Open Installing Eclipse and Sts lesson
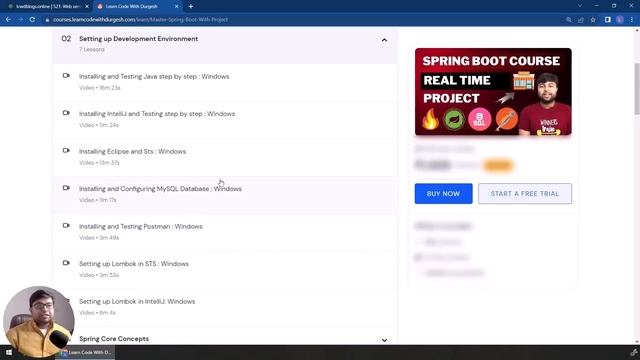Screen dimensions: 640x360 pyautogui.click(x=132, y=151)
